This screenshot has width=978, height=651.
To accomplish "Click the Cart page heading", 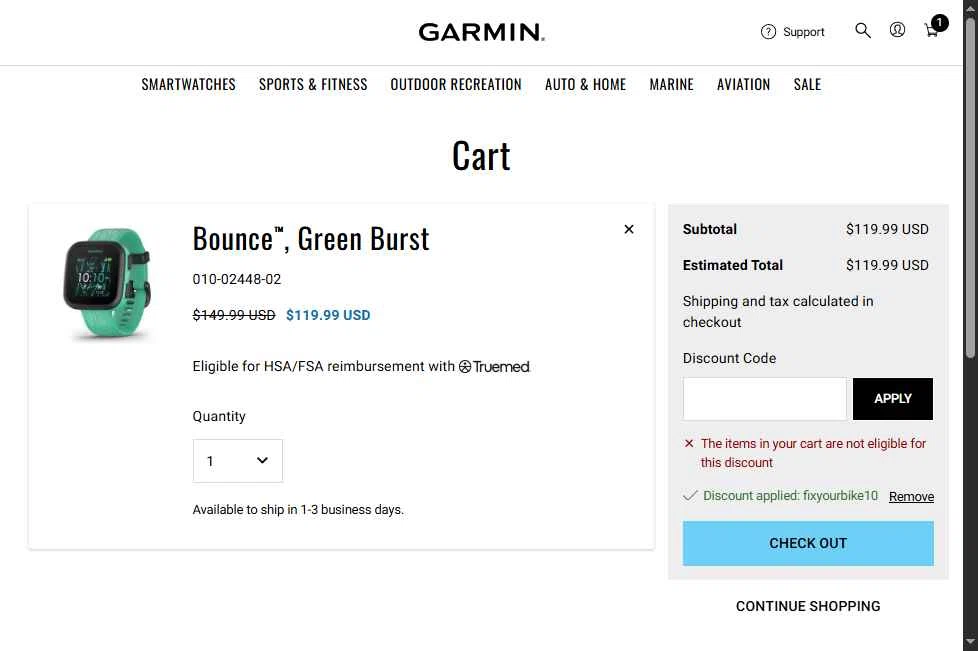I will 481,156.
